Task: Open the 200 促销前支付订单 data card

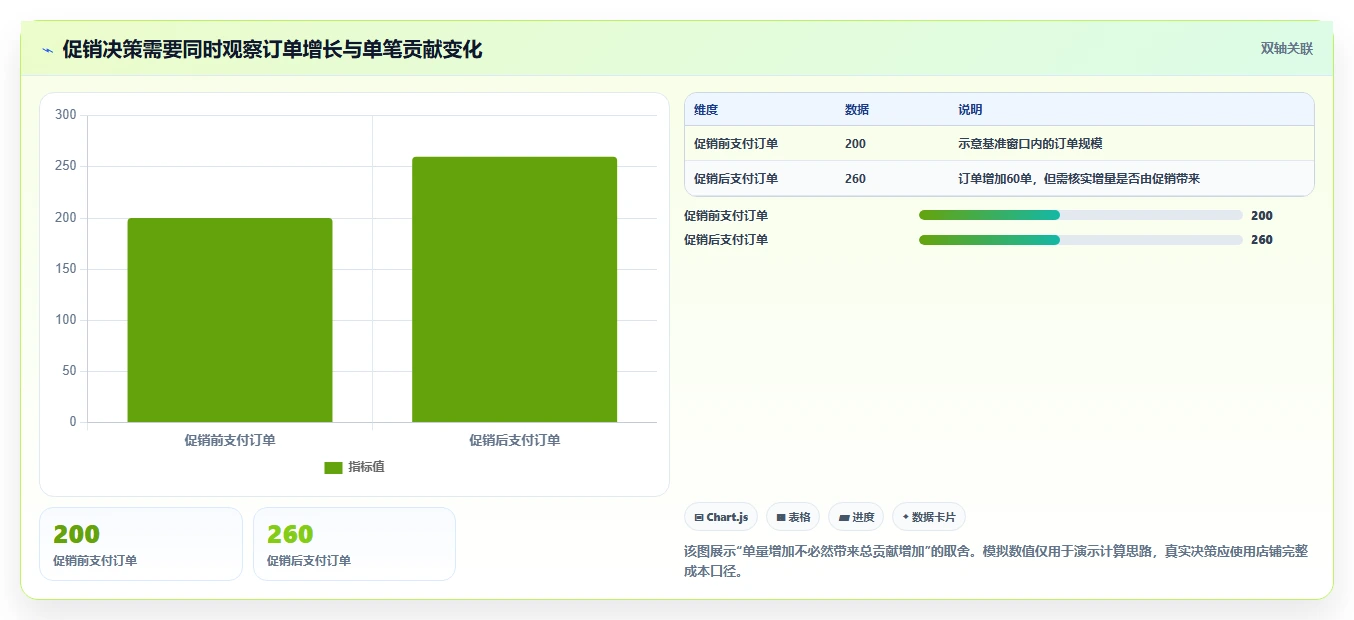Action: 141,544
